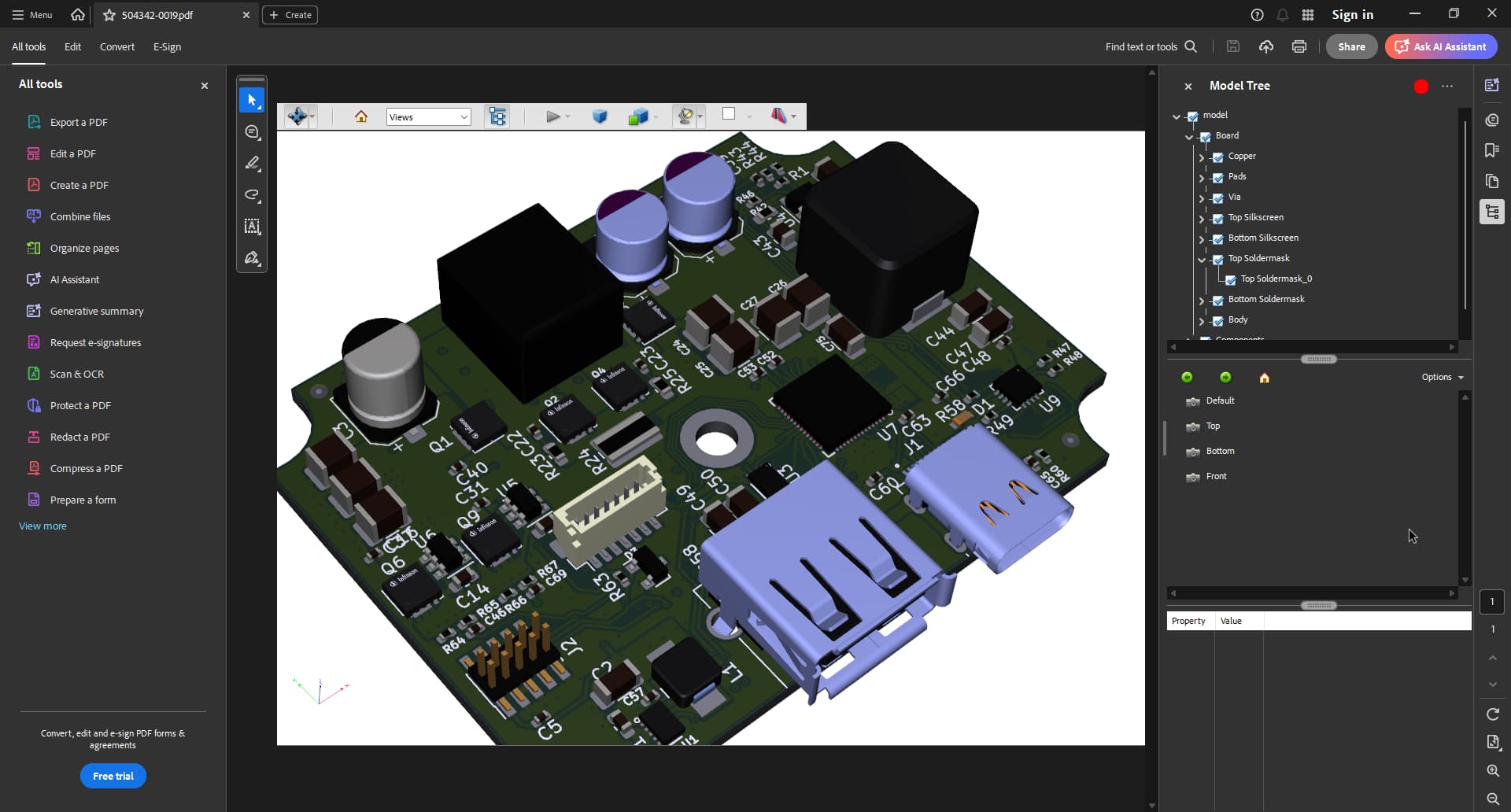Select the highlighter draw tool in quick toolbar

point(252,164)
